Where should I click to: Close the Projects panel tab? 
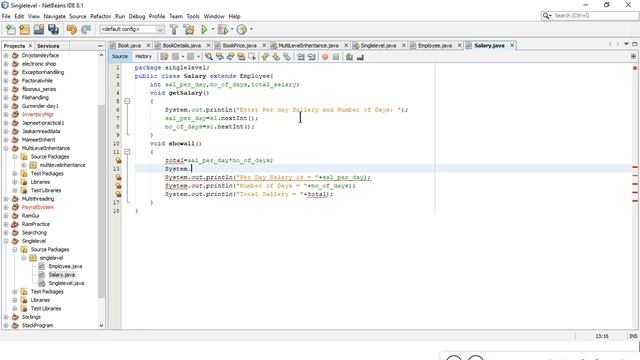pos(30,46)
